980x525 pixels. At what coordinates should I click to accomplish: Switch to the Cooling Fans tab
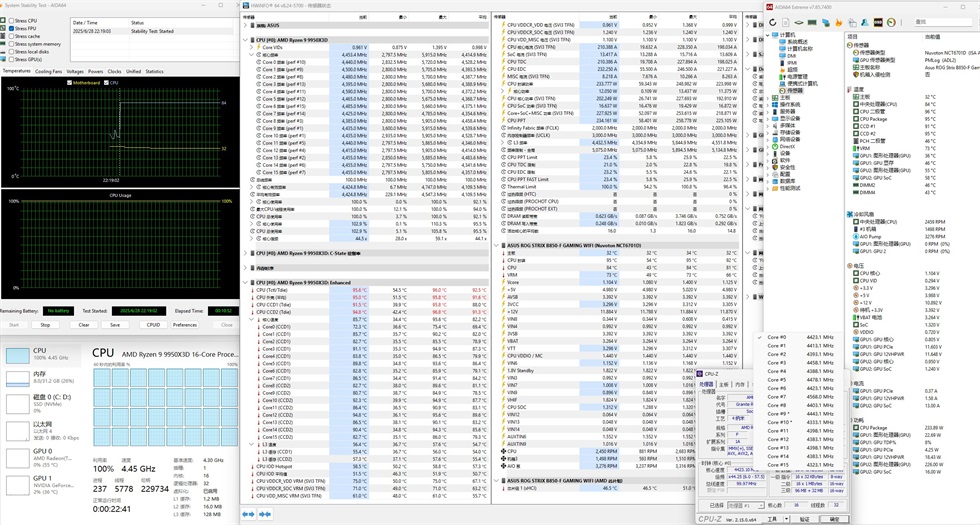49,71
